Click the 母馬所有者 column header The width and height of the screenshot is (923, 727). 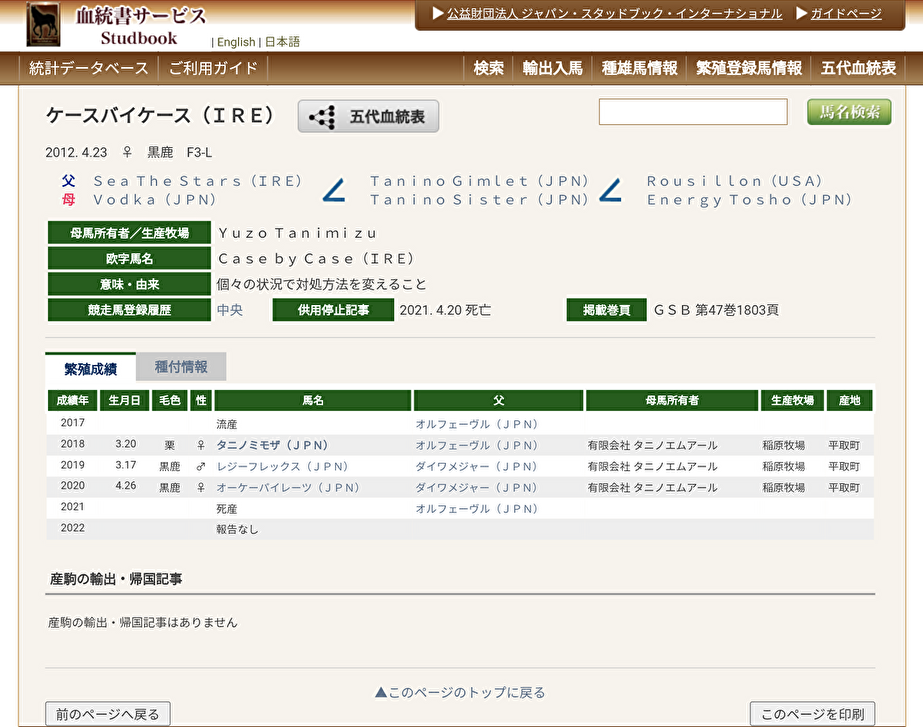pyautogui.click(x=672, y=400)
